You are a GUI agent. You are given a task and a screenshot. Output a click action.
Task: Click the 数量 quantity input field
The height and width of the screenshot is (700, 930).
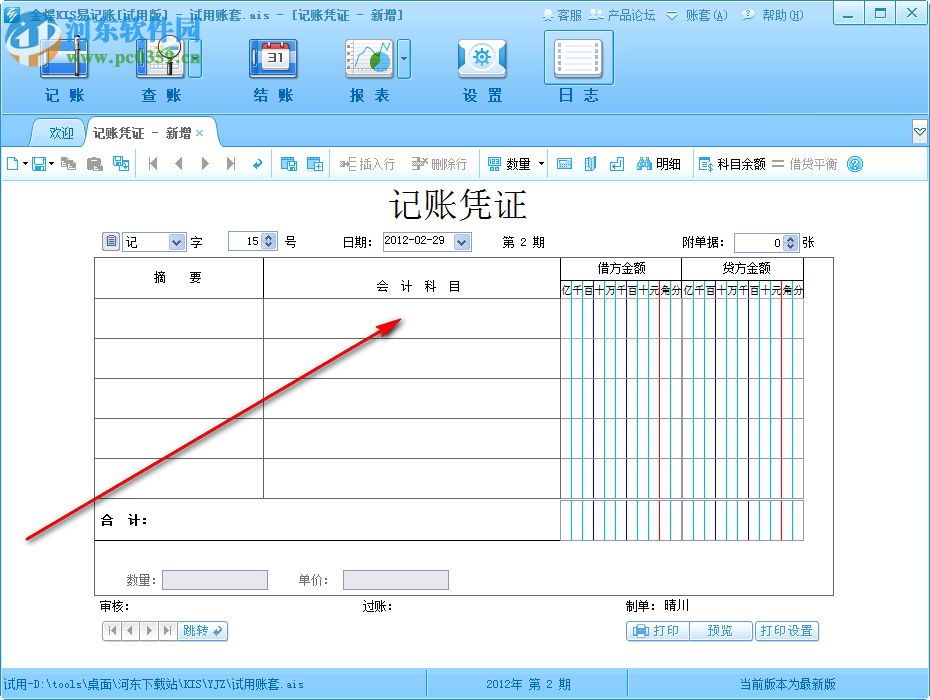tap(214, 580)
